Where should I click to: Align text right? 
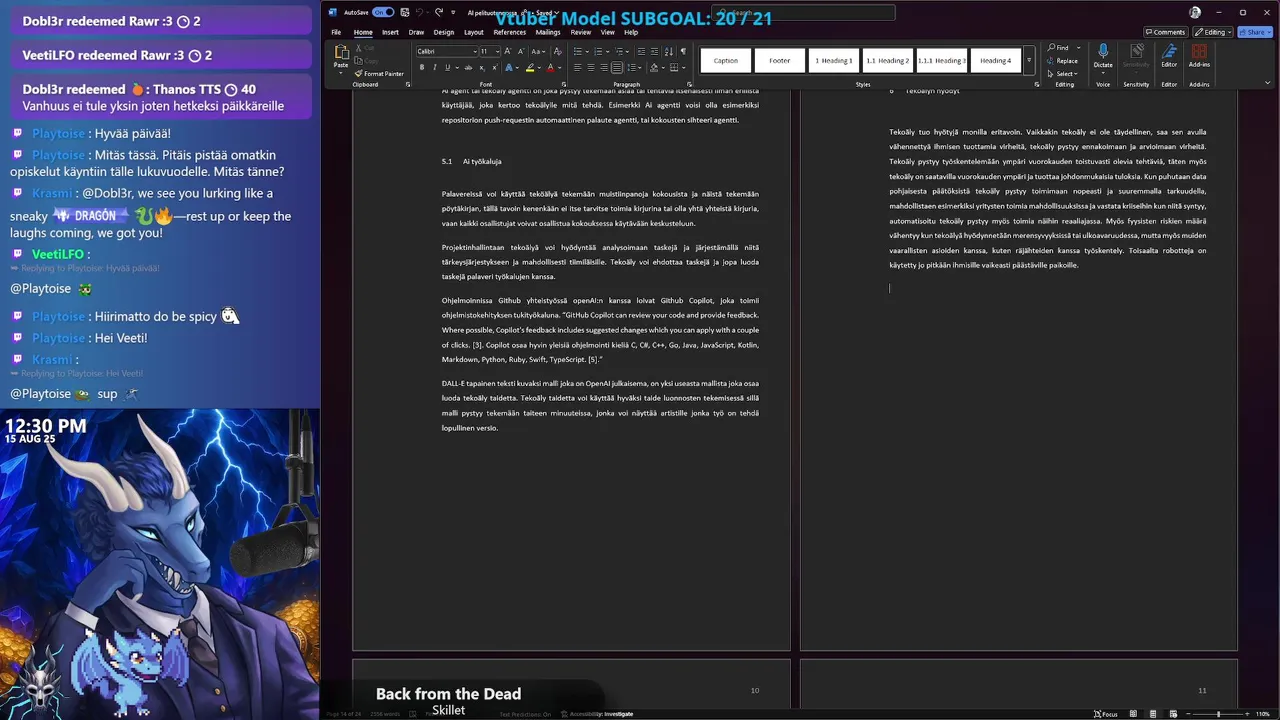click(603, 67)
